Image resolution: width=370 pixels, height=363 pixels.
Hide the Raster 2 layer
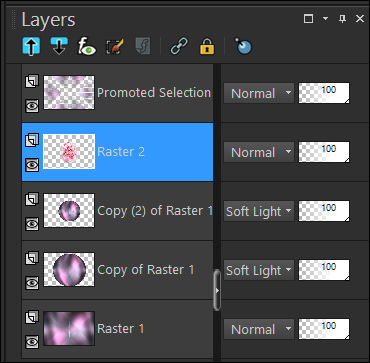(32, 165)
